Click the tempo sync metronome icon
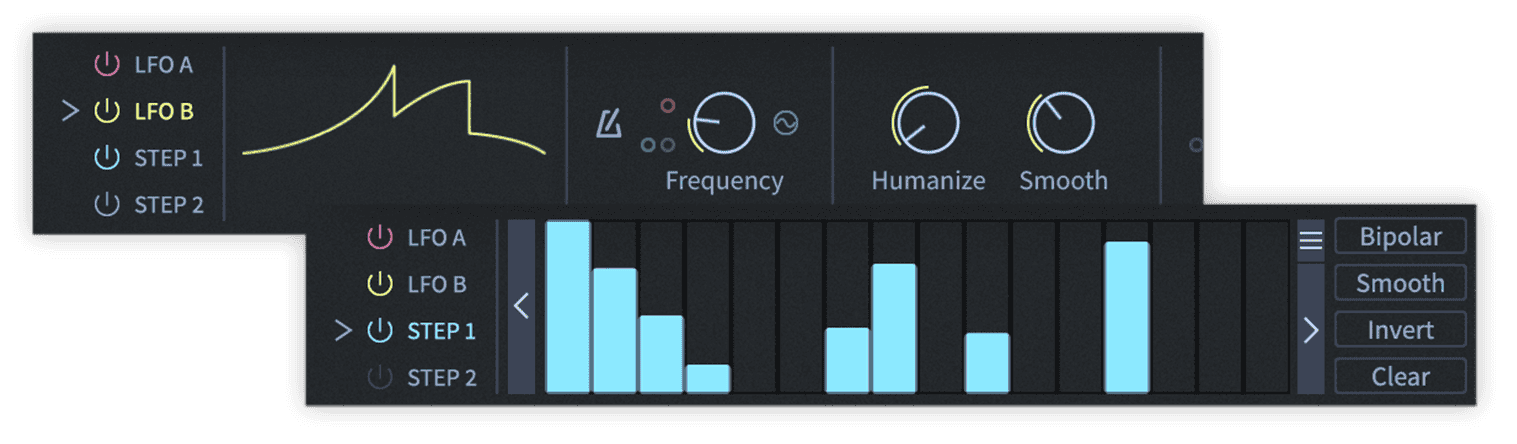The width and height of the screenshot is (1517, 444). [x=609, y=124]
